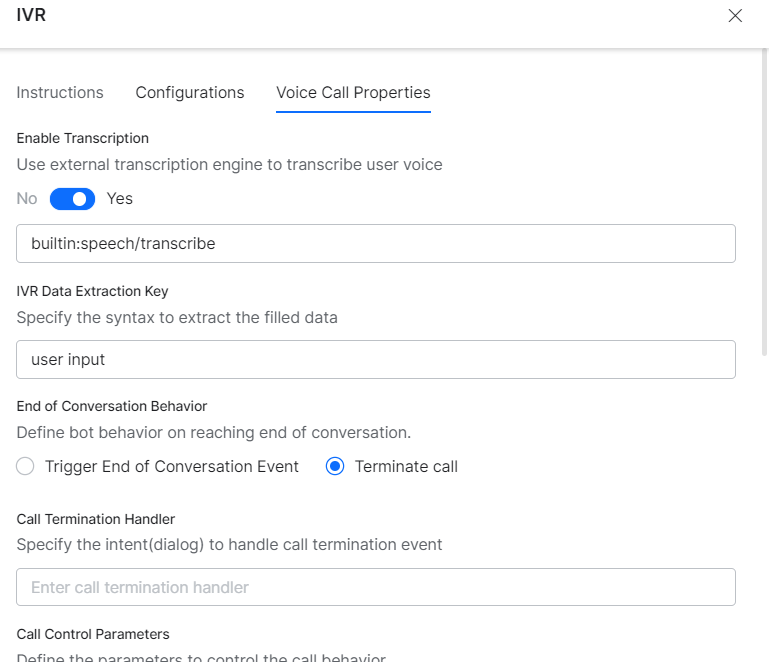The height and width of the screenshot is (662, 769).
Task: Toggle the Enable Transcription switch
Action: click(x=72, y=199)
